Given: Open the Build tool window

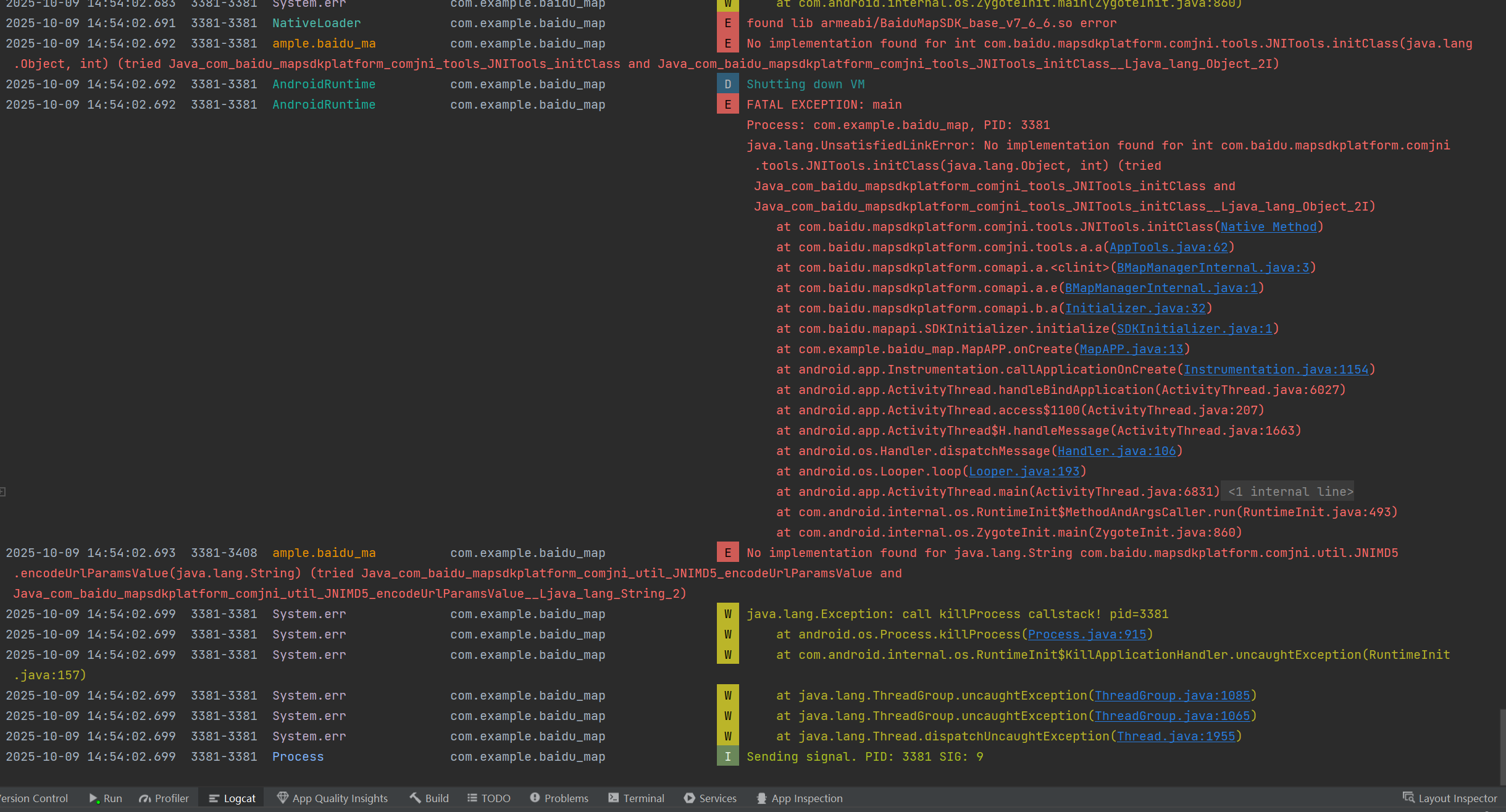Looking at the screenshot, I should pyautogui.click(x=429, y=798).
